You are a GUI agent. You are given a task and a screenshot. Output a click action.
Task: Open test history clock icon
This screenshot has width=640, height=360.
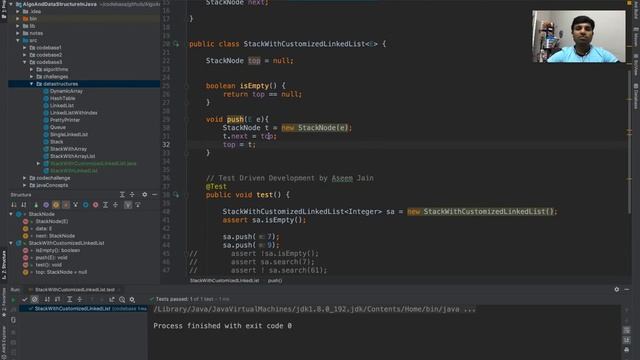tap(122, 300)
